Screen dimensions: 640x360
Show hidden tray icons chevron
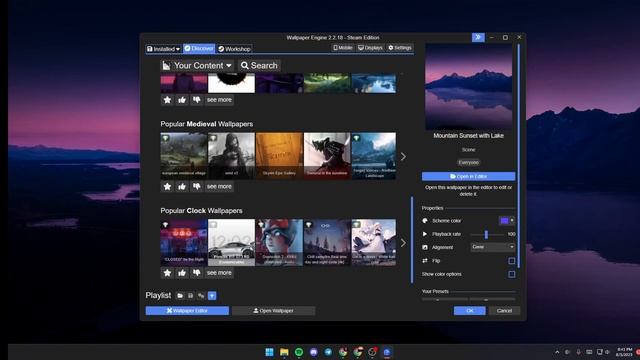point(557,352)
